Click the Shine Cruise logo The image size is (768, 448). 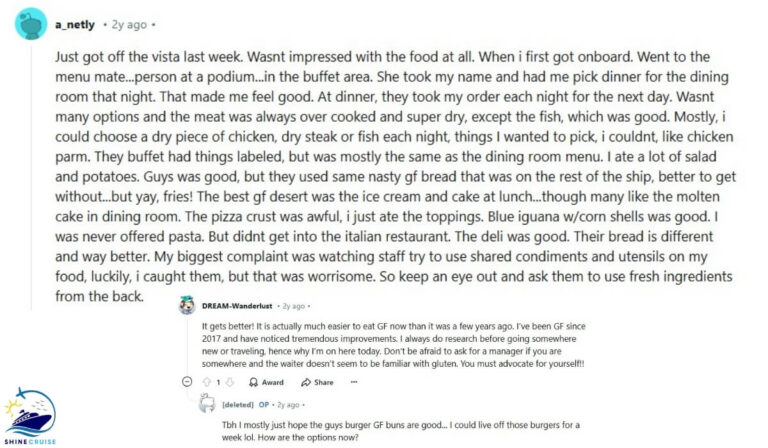[30, 416]
